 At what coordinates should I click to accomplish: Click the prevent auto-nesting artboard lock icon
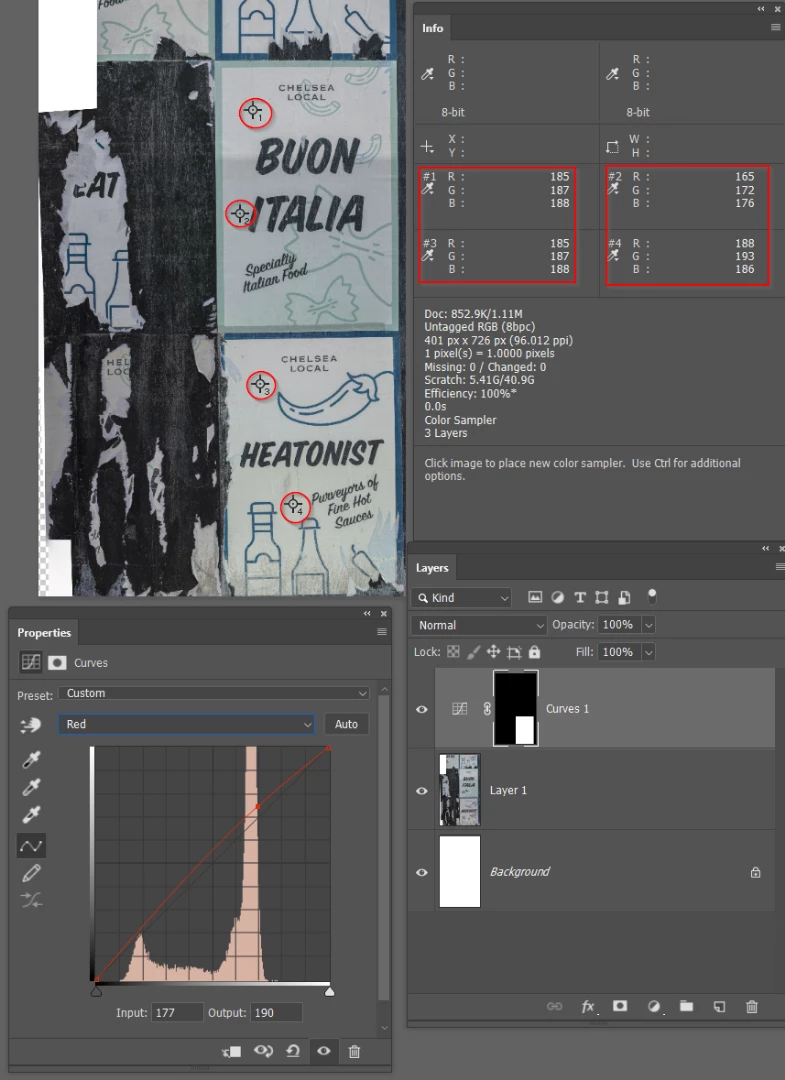click(514, 652)
